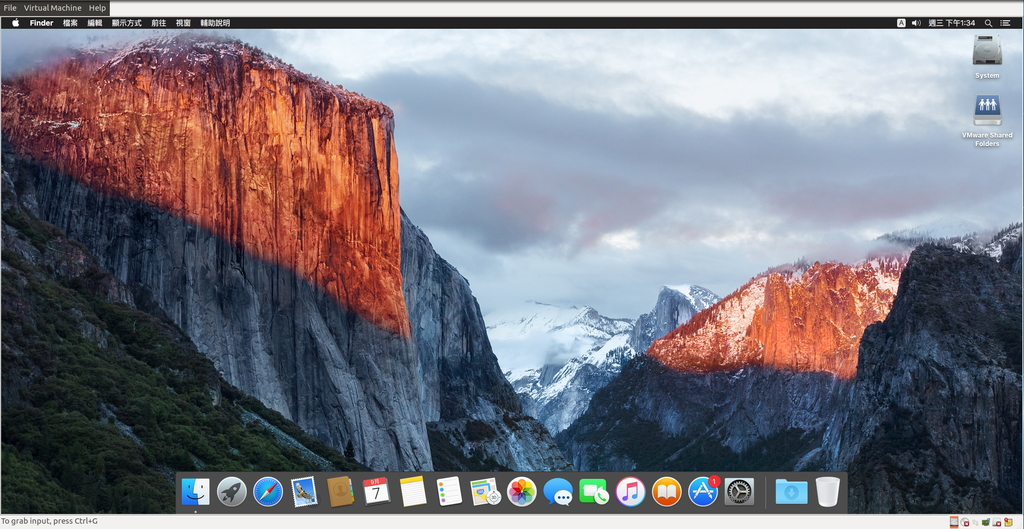Open iTunes music note icon
This screenshot has height=529, width=1024.
click(630, 492)
